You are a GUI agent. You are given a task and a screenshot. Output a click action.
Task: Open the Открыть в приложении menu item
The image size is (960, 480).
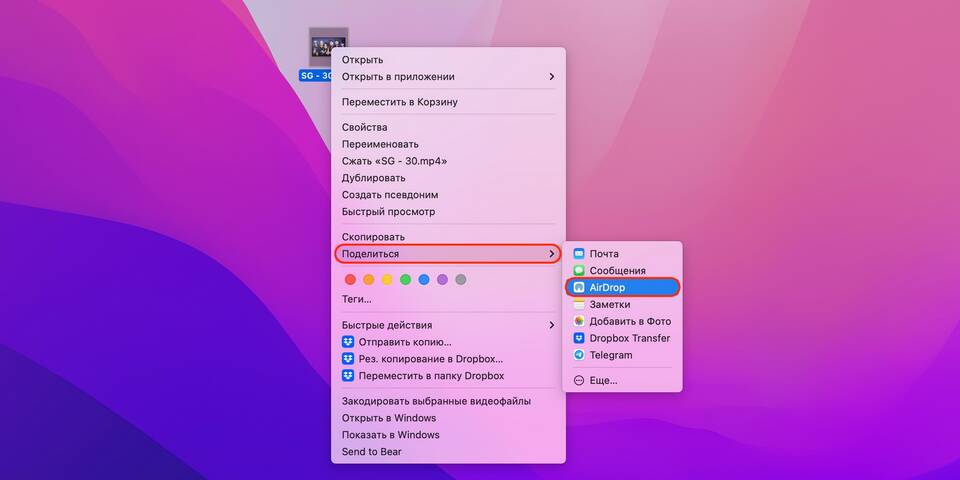click(x=448, y=77)
